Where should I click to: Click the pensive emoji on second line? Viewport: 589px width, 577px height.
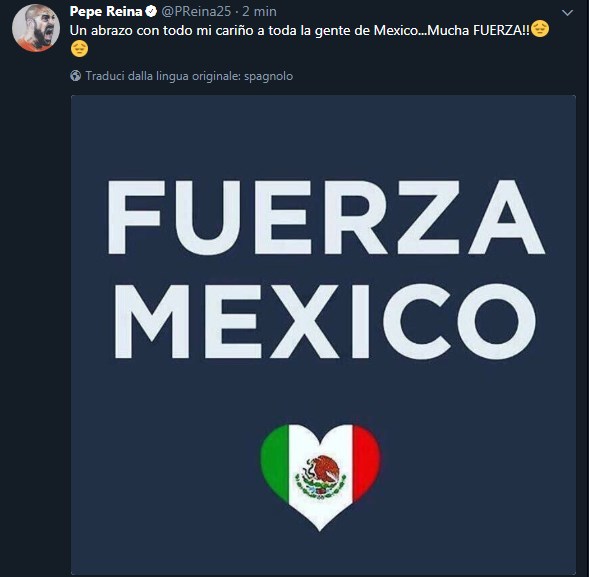pyautogui.click(x=79, y=49)
